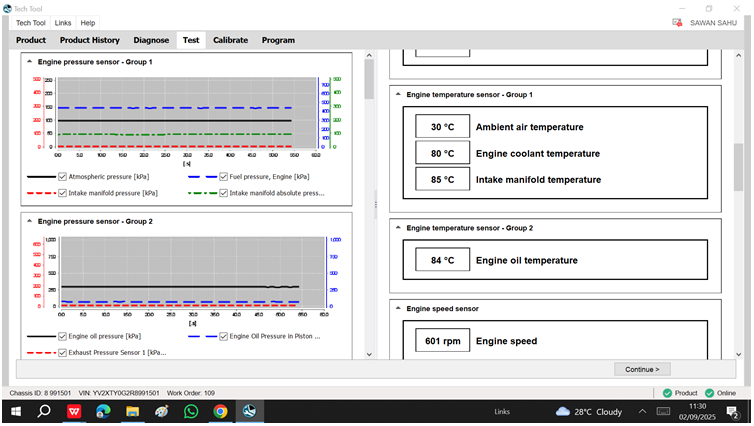754x426 pixels.
Task: Click the Chassis ID in status bar
Action: pos(40,393)
